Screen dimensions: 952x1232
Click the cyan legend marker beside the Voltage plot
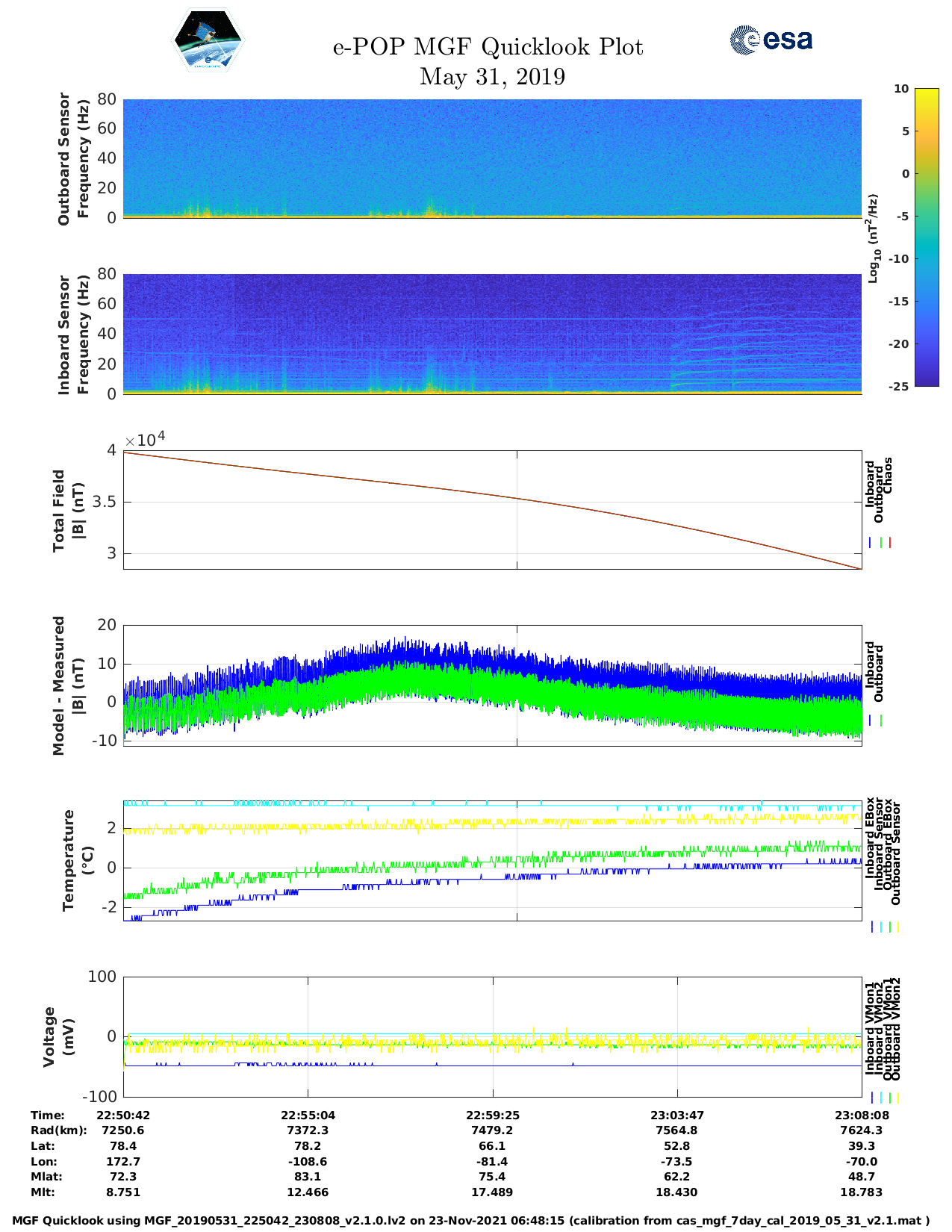point(880,1098)
